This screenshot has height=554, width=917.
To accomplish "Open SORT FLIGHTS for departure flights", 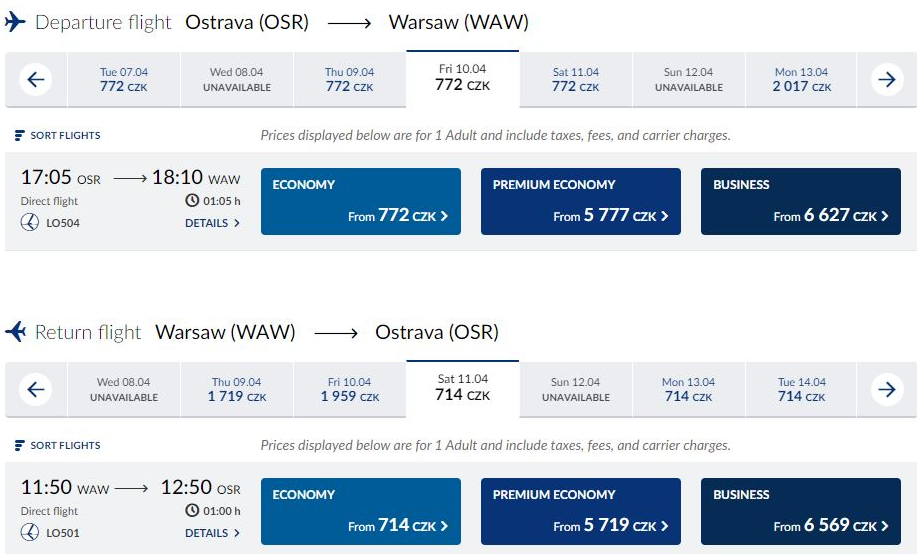I will [57, 136].
